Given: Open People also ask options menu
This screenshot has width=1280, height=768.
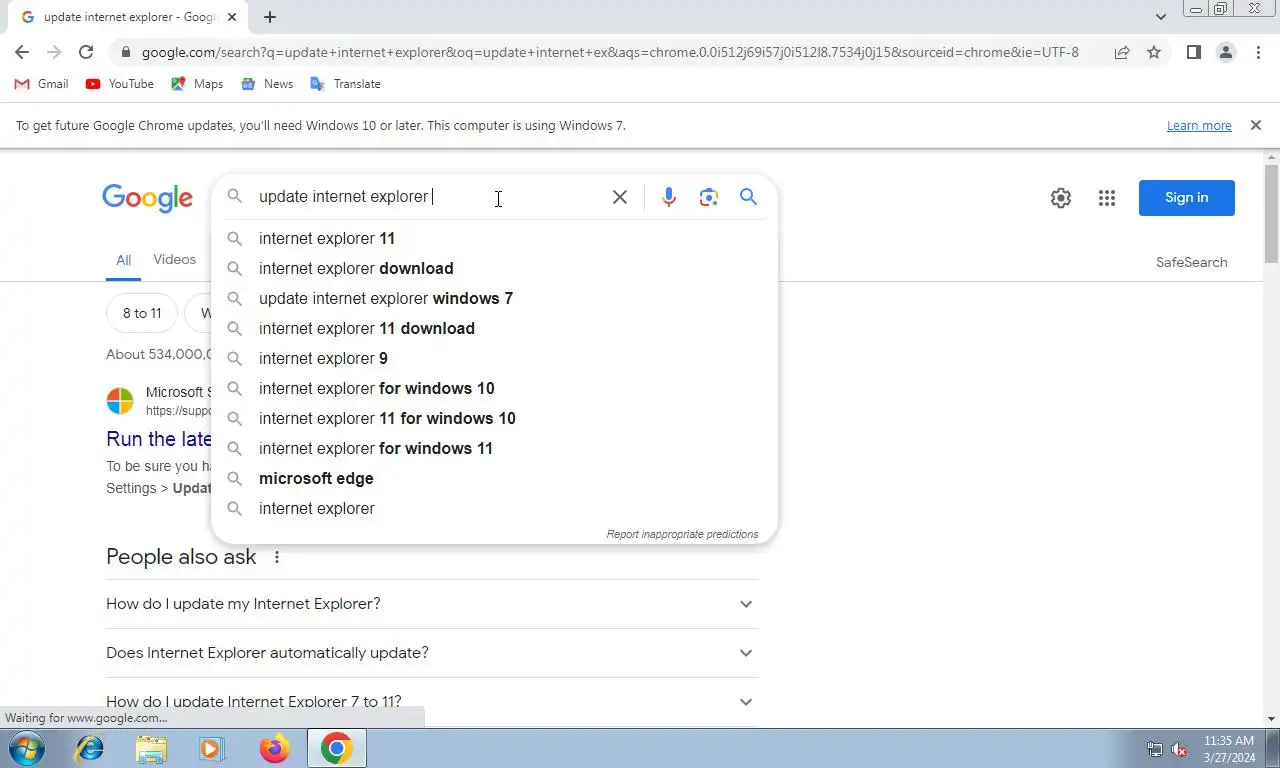Looking at the screenshot, I should [277, 557].
